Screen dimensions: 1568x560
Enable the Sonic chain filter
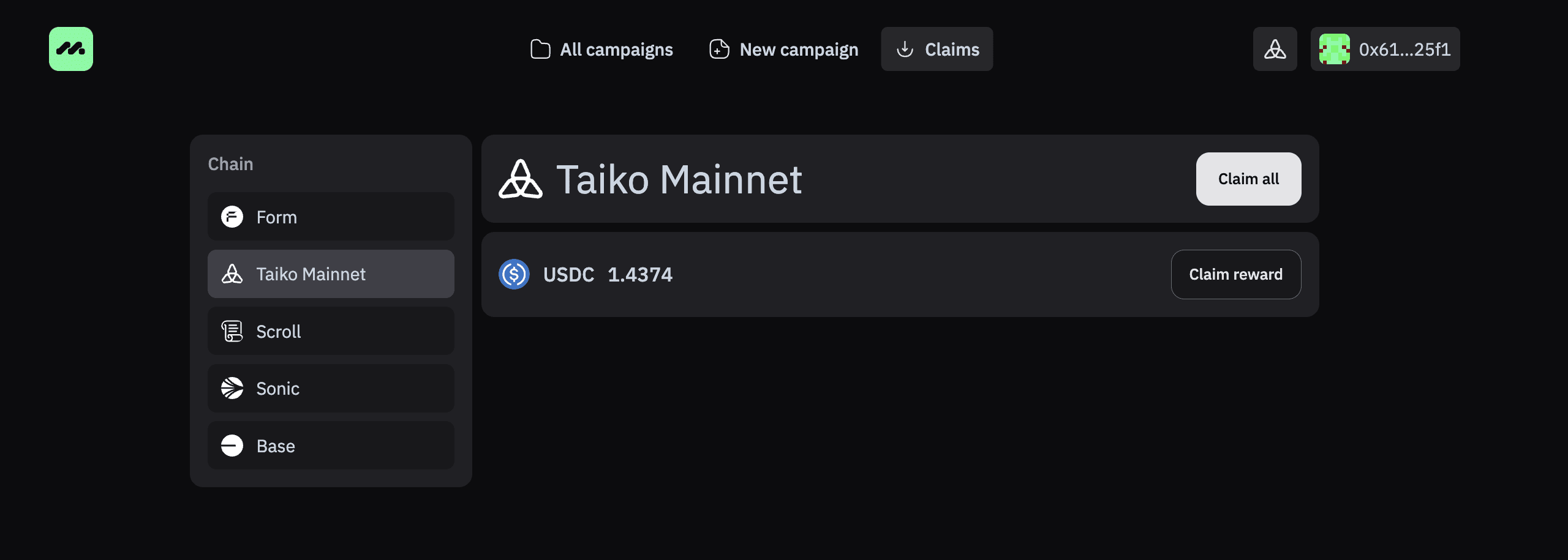[331, 388]
